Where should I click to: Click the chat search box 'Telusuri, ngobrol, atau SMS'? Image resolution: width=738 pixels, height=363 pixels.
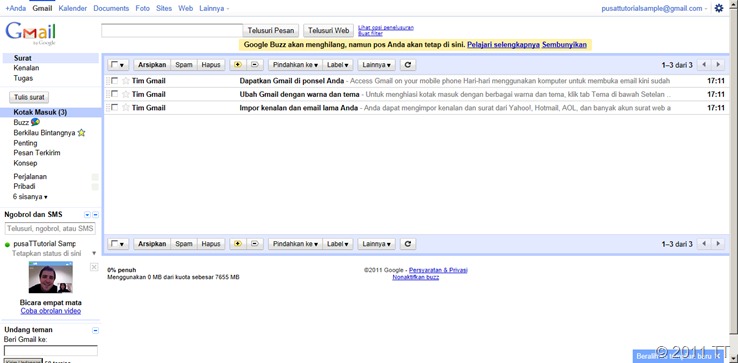(50, 228)
